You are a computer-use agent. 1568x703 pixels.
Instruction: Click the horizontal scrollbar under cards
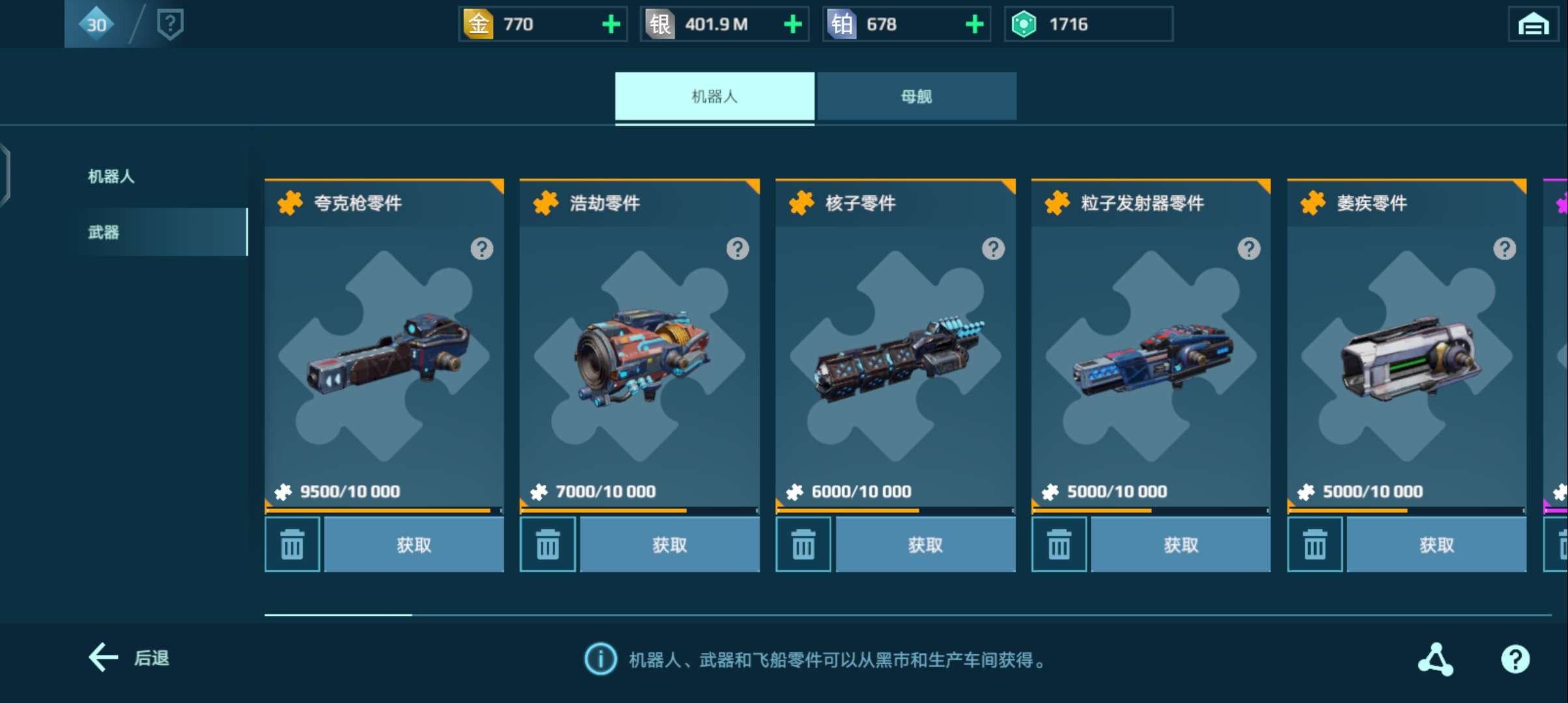click(x=908, y=614)
